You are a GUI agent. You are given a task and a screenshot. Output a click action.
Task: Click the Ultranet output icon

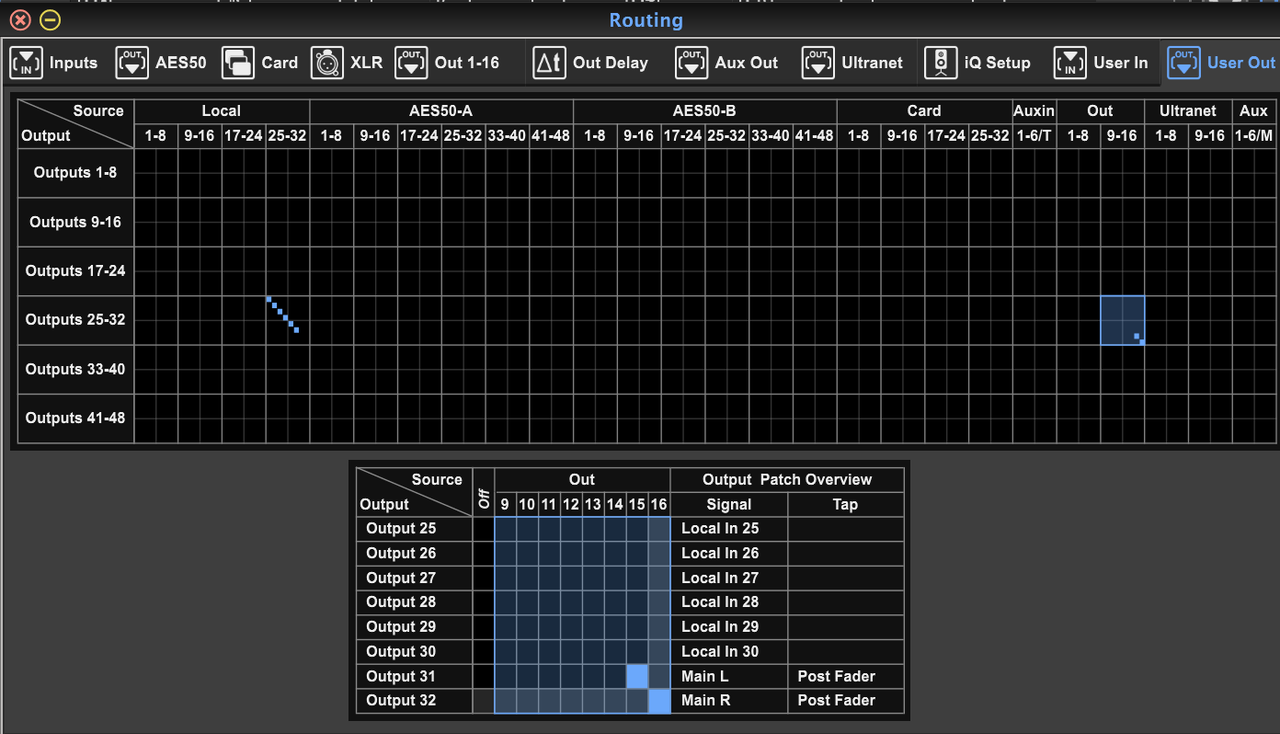tap(818, 63)
